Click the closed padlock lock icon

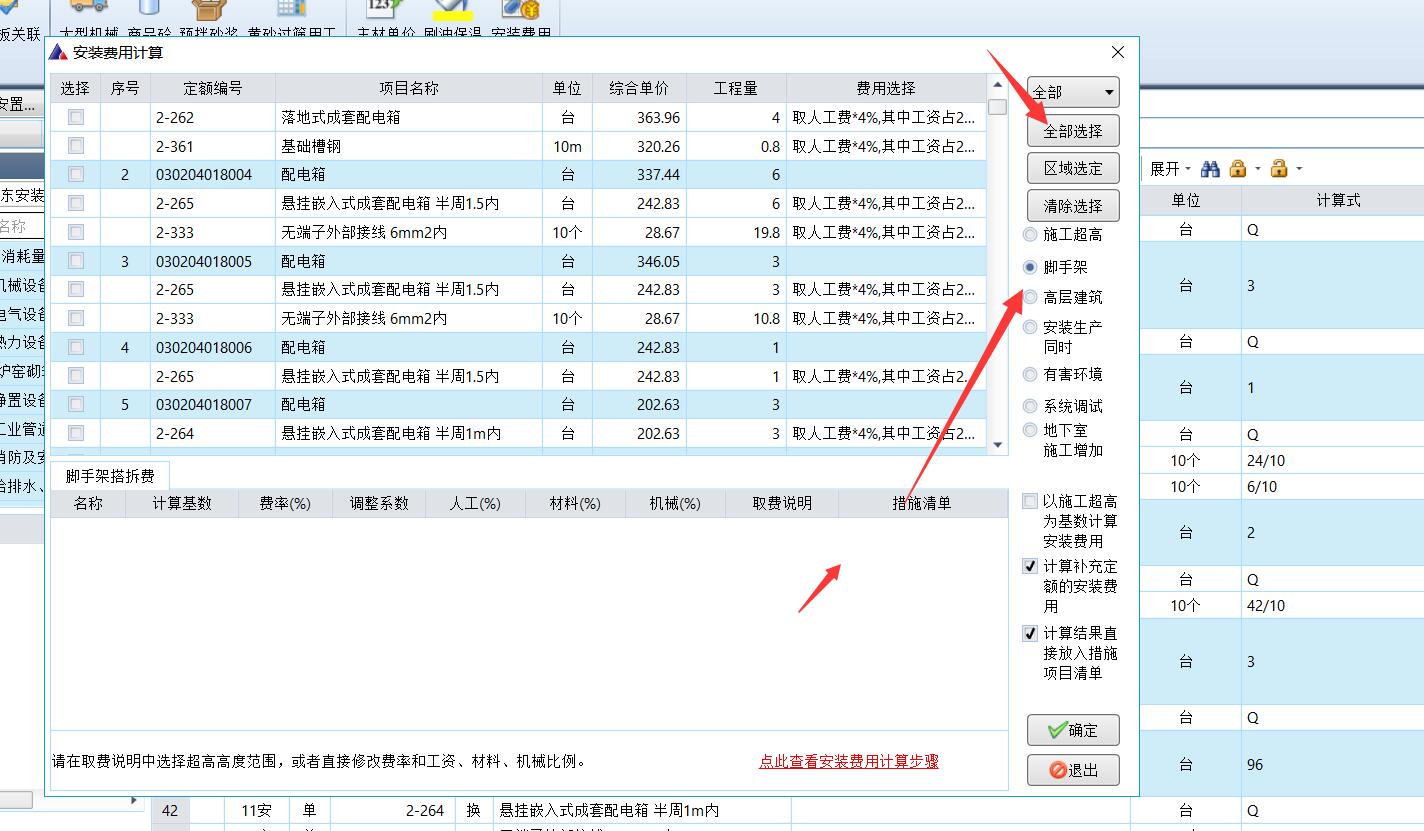[1237, 169]
